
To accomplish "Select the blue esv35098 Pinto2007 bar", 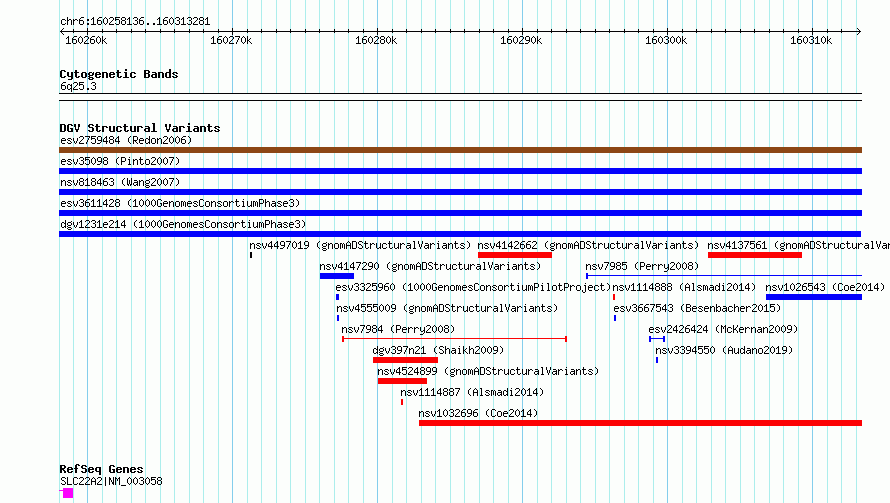I will click(460, 171).
